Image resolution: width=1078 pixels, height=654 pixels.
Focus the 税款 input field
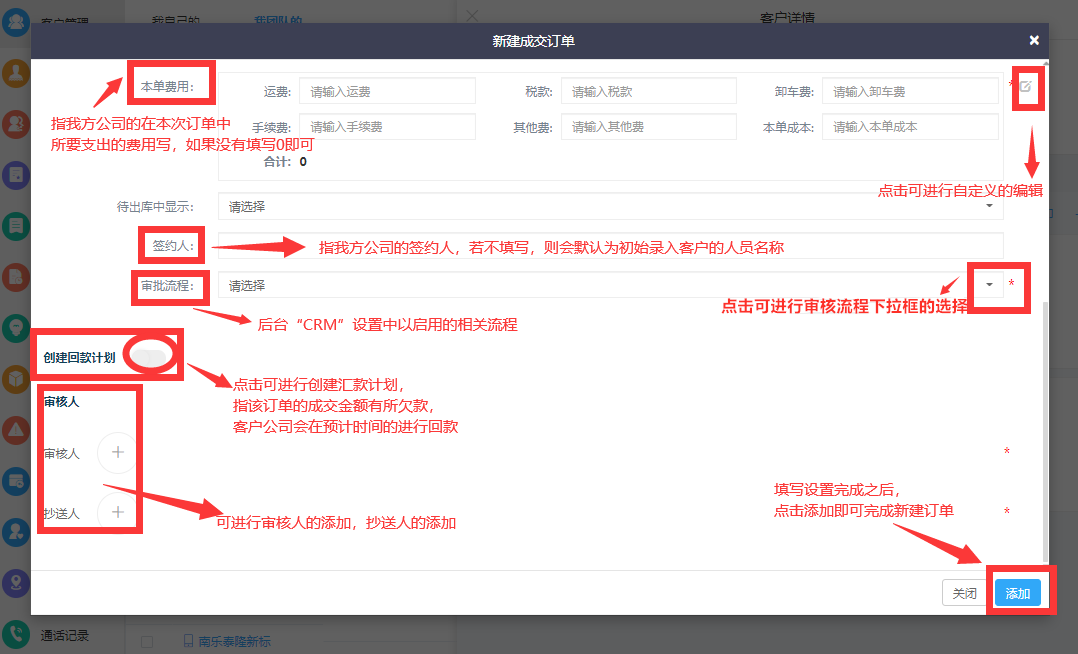coord(649,91)
